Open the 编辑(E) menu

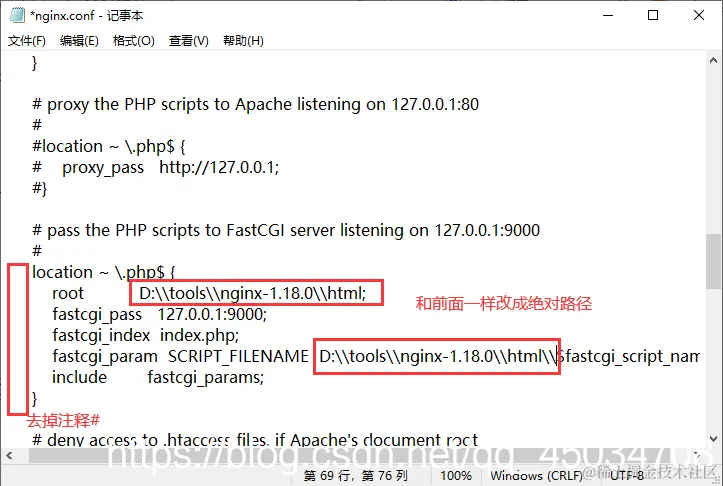(79, 41)
